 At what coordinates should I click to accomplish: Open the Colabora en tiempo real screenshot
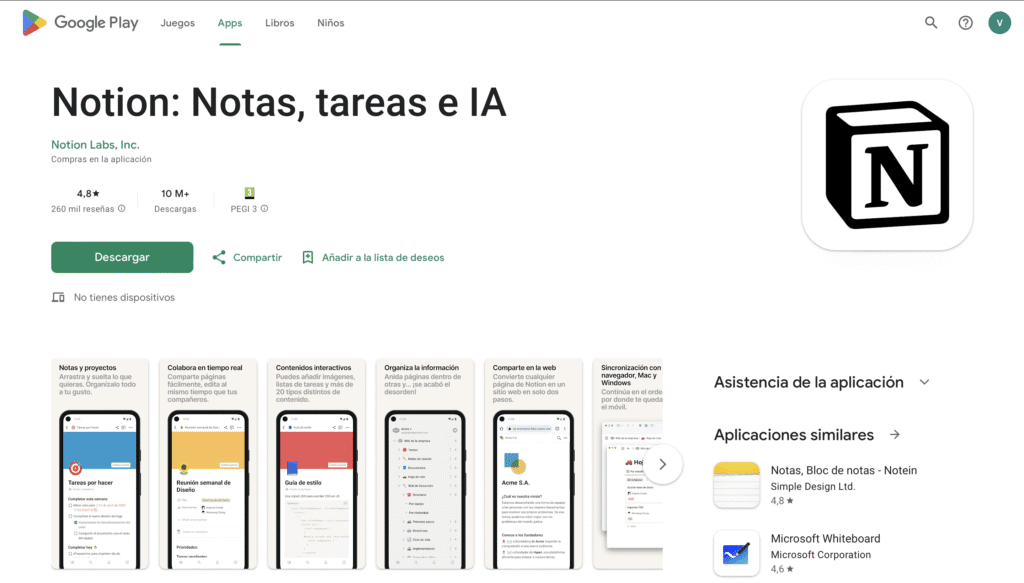point(208,464)
